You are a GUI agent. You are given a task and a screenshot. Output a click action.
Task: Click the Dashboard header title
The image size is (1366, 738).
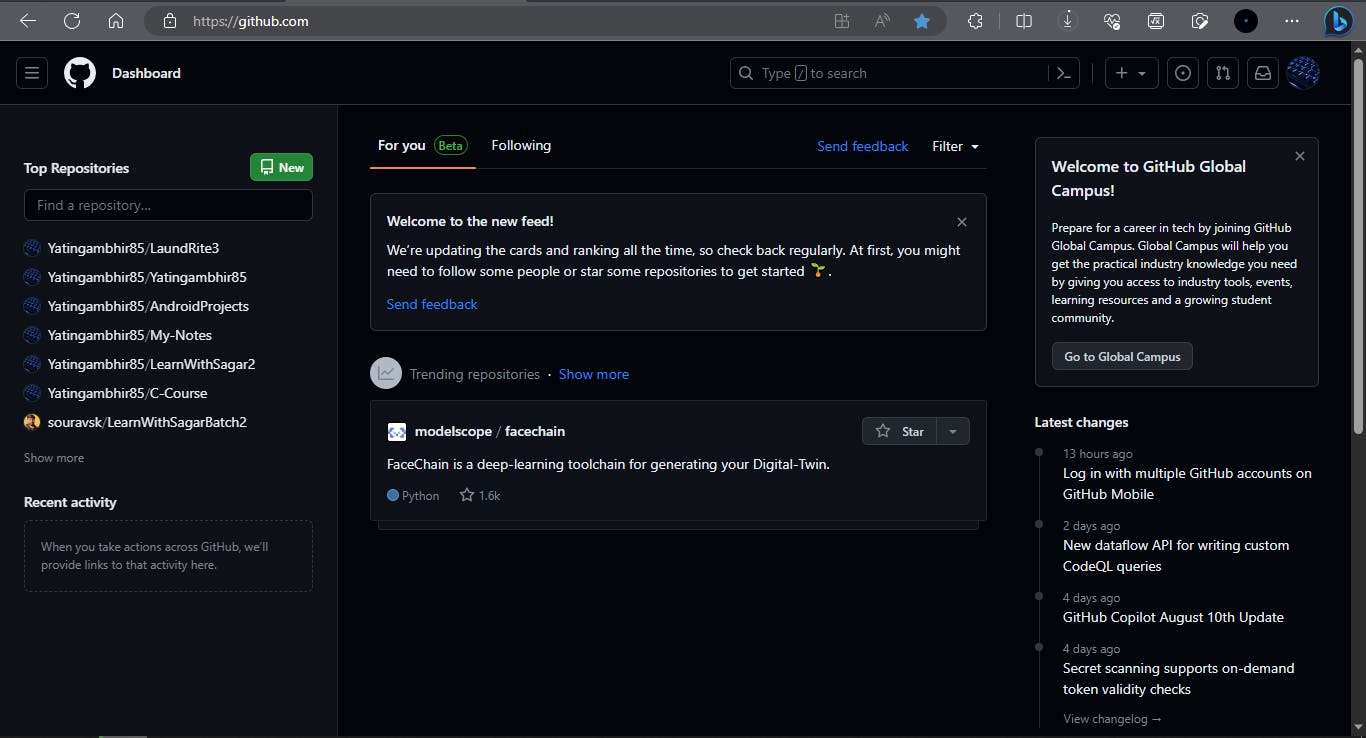tap(146, 73)
